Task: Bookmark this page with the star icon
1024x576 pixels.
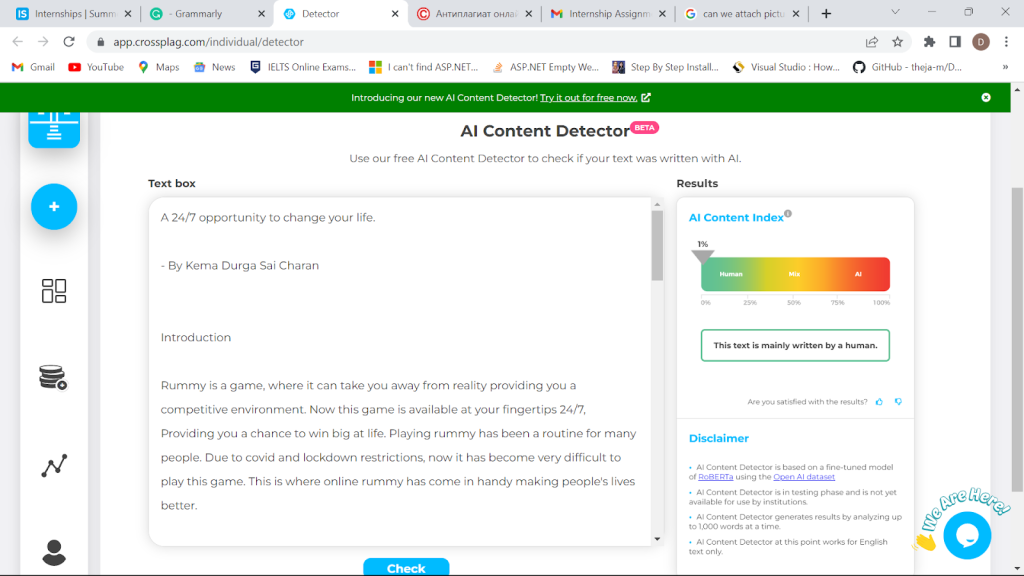Action: pyautogui.click(x=897, y=42)
